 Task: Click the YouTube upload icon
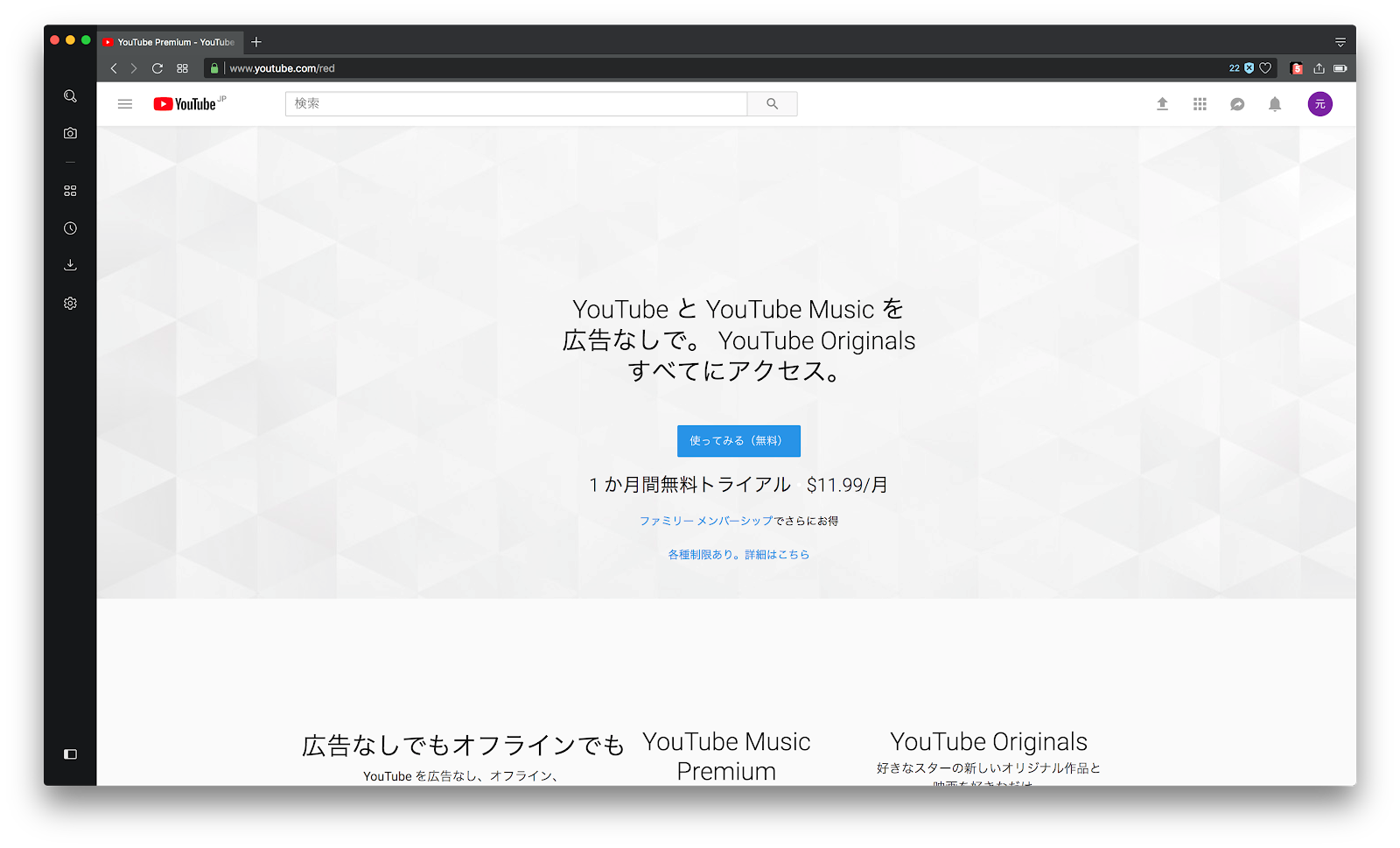point(1162,104)
